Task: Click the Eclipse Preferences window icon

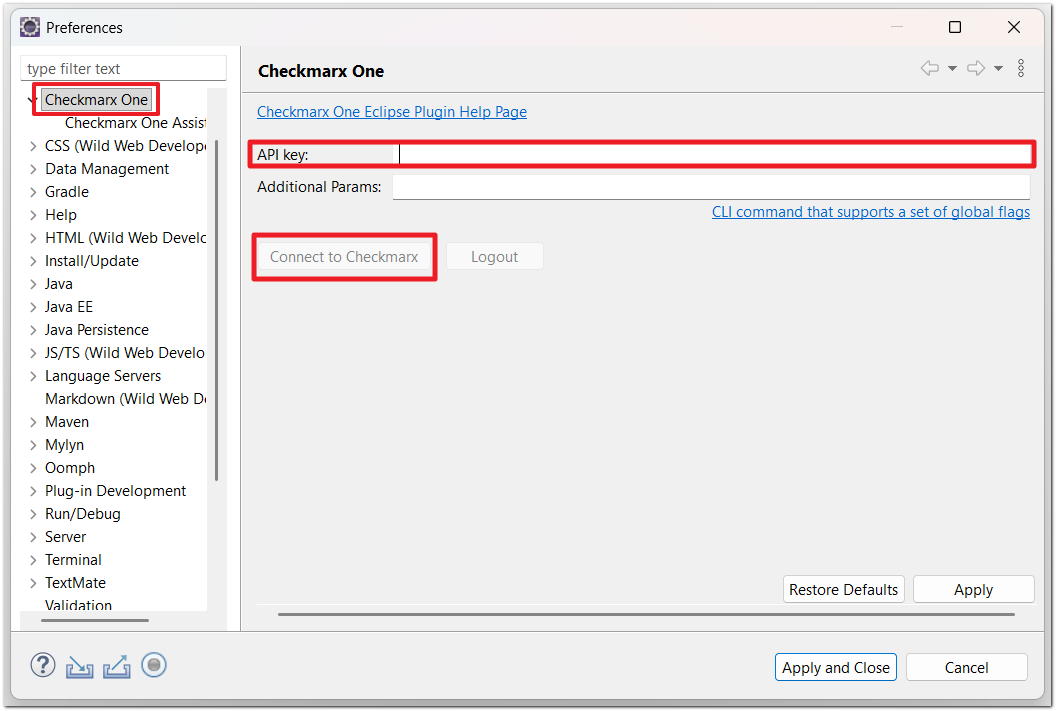Action: pos(30,28)
